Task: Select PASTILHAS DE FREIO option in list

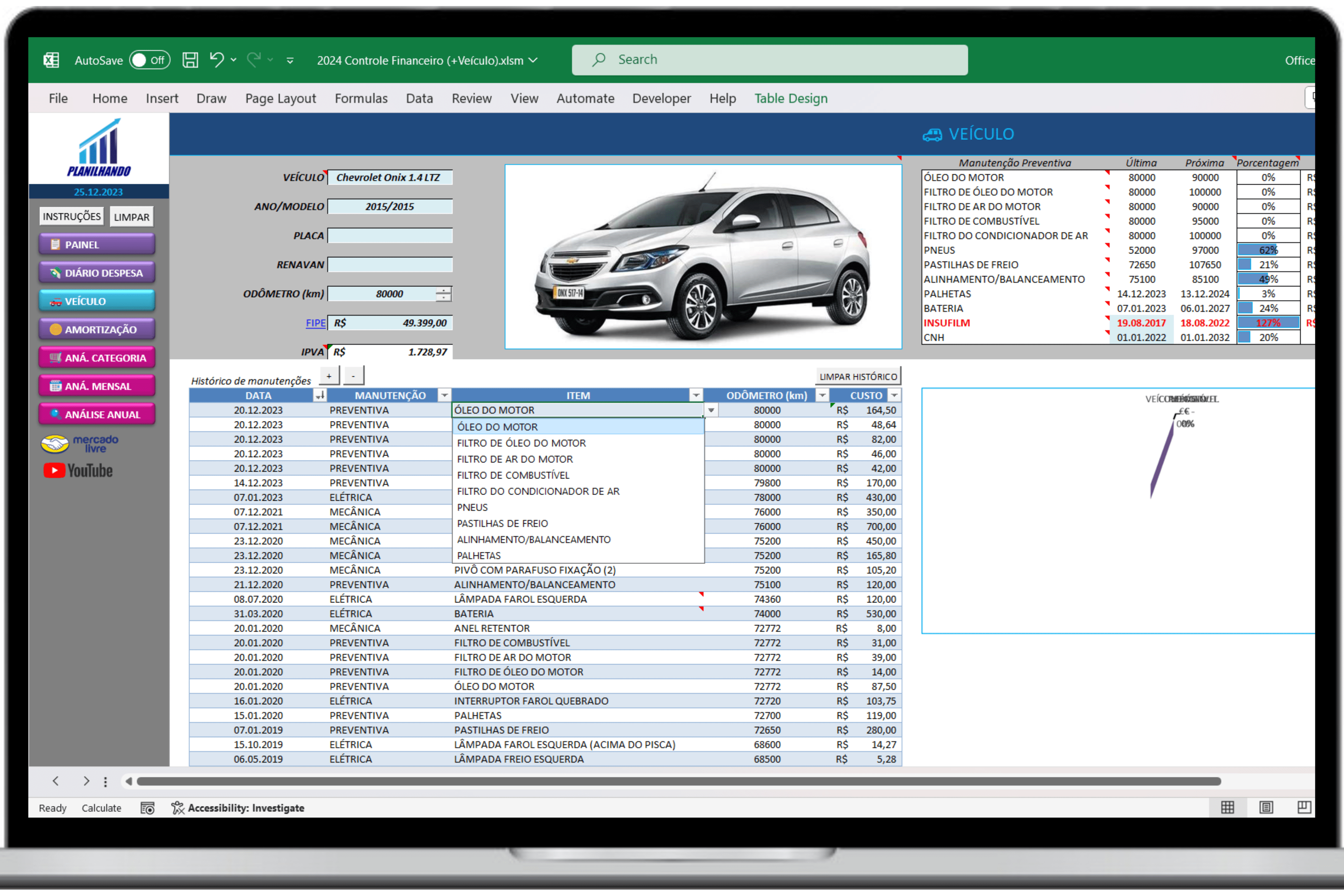Action: click(578, 523)
